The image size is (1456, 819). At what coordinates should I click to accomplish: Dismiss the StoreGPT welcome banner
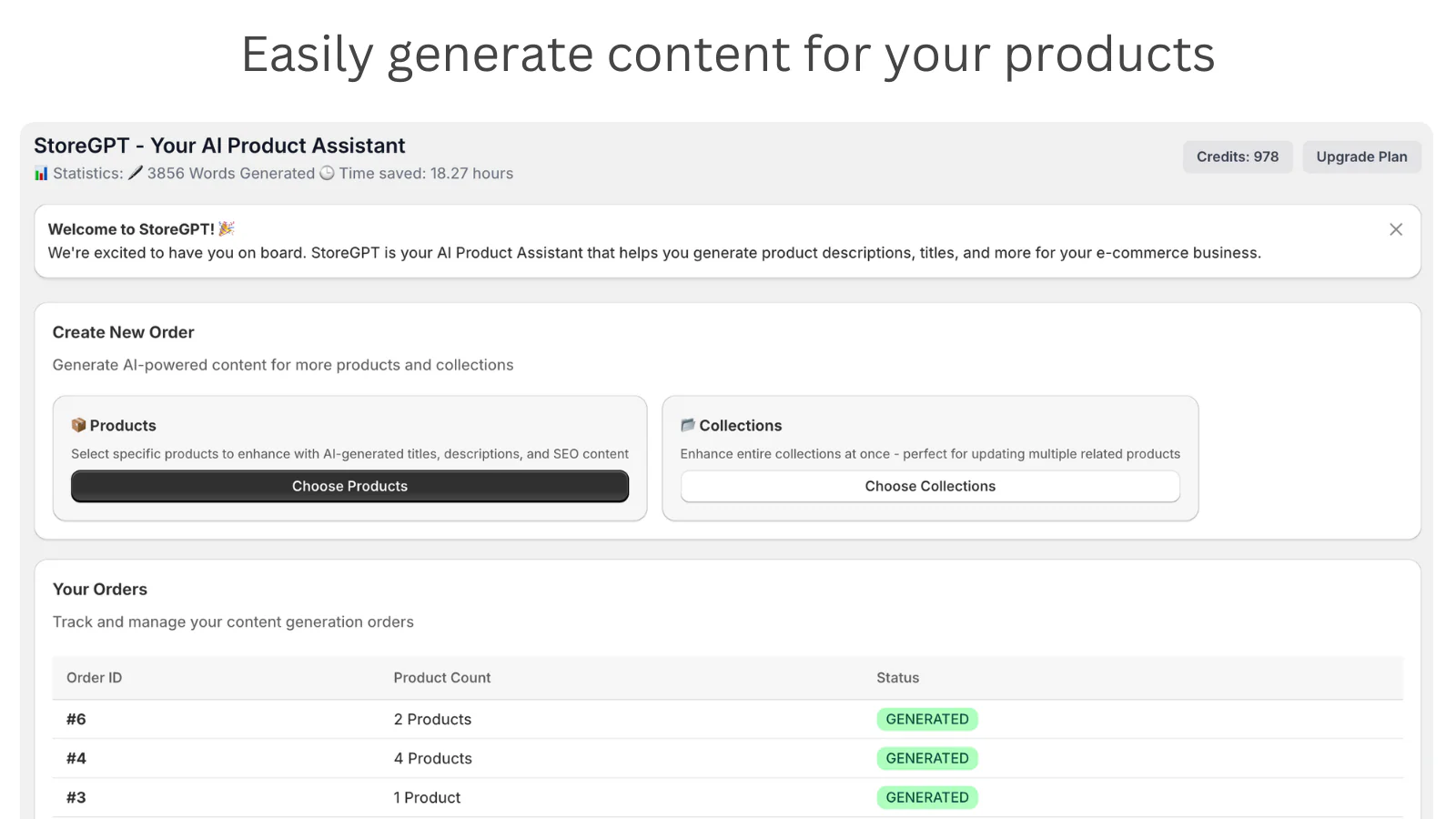click(1395, 229)
